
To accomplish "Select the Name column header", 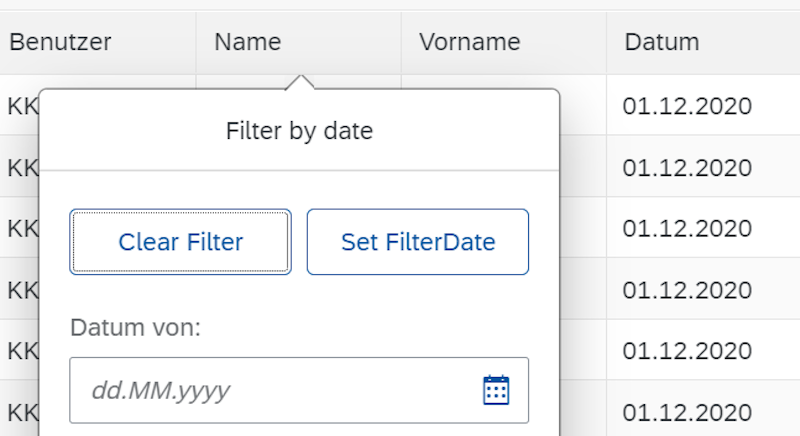I will [248, 42].
